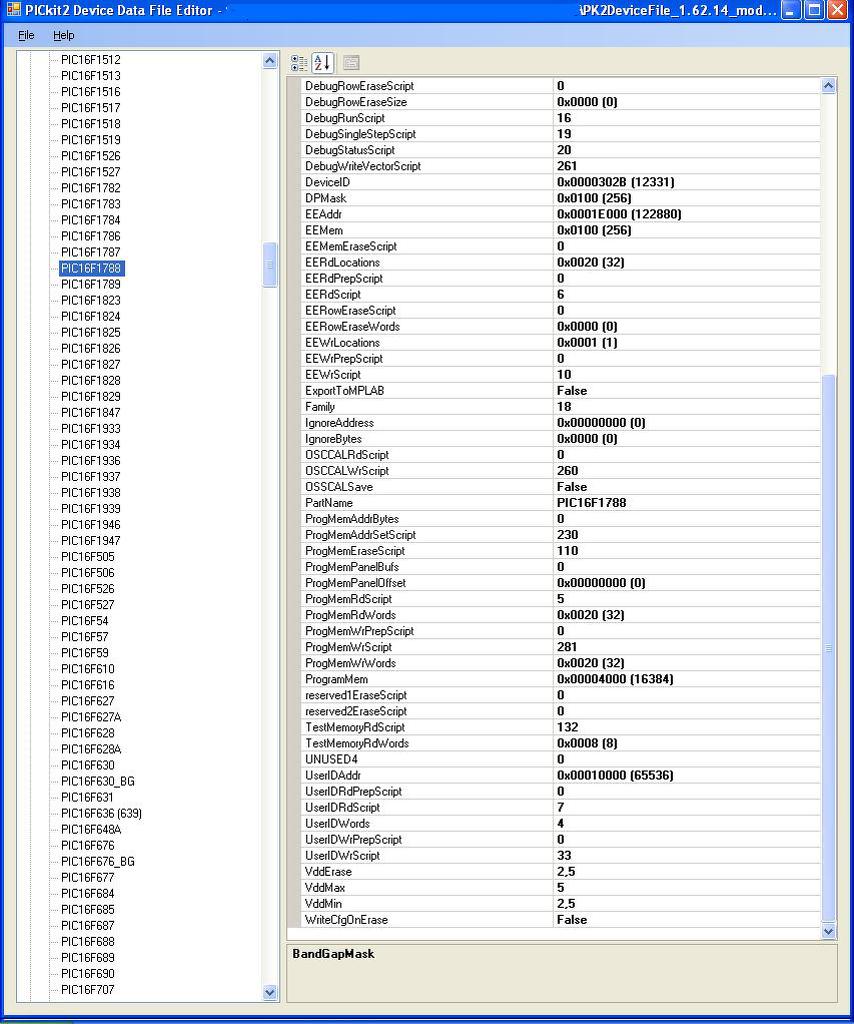The width and height of the screenshot is (854, 1024).
Task: Select PIC16F648A device
Action: coord(91,829)
